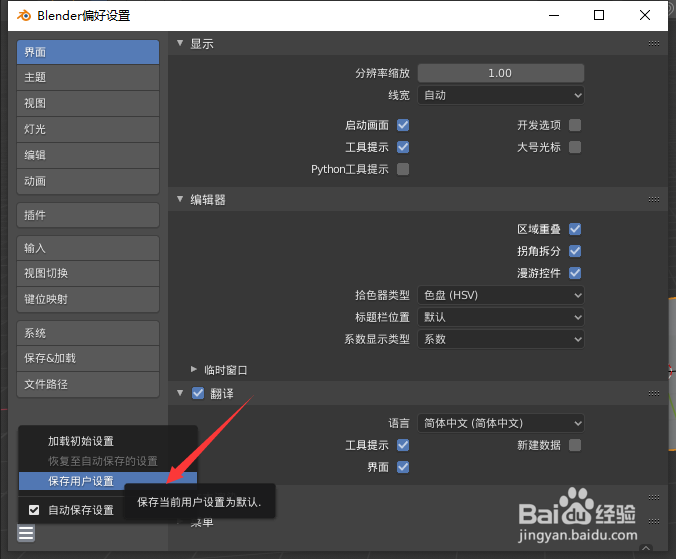Toggle the 界面 translation checkbox
The width and height of the screenshot is (676, 559).
coord(403,467)
